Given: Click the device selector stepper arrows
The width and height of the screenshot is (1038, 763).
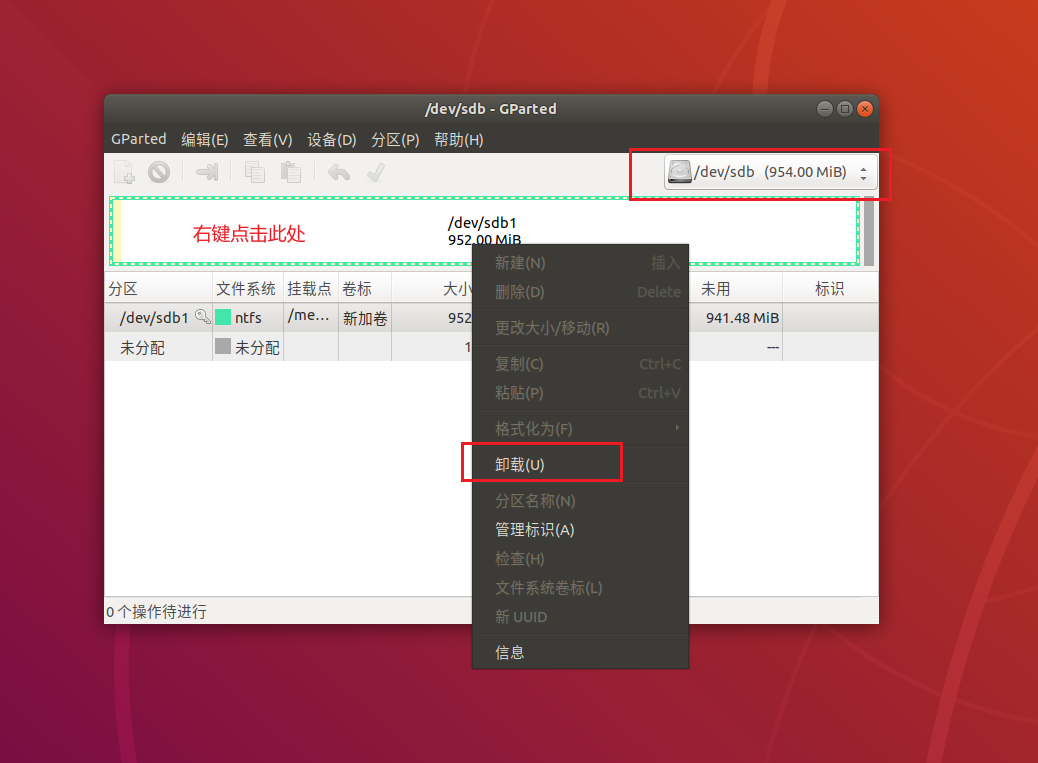Looking at the screenshot, I should pyautogui.click(x=864, y=171).
